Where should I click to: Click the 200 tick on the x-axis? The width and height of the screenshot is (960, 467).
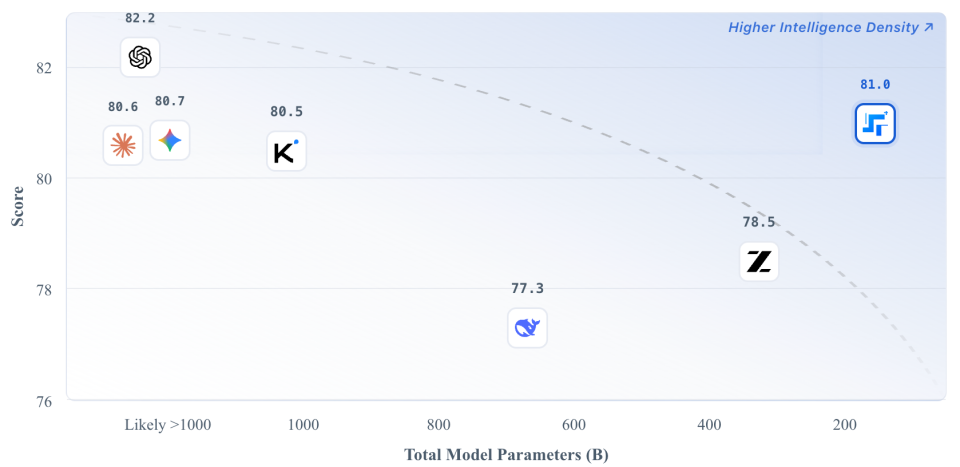click(x=844, y=425)
